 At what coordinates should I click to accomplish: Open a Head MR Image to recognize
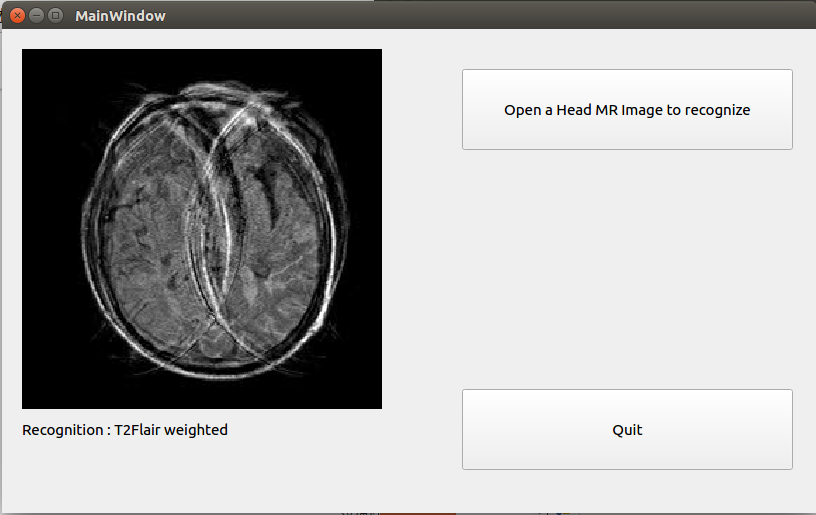click(627, 109)
